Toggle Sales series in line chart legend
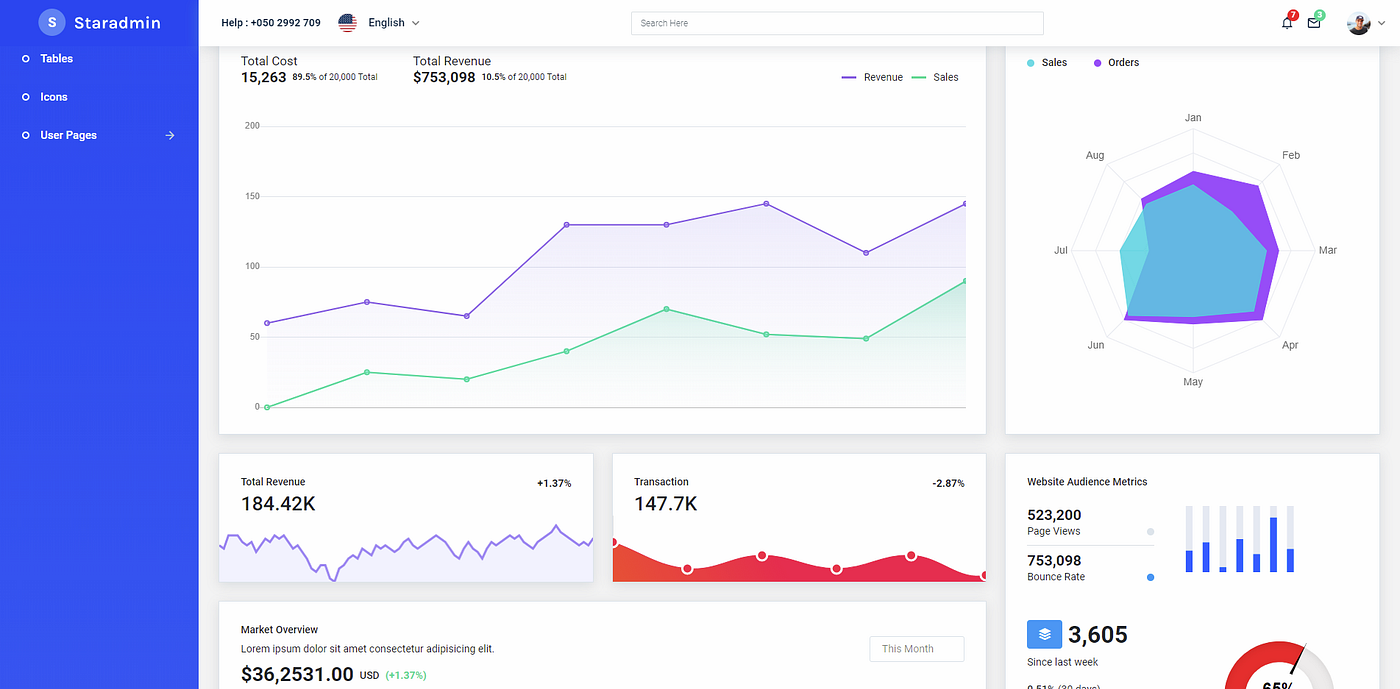 pyautogui.click(x=935, y=77)
